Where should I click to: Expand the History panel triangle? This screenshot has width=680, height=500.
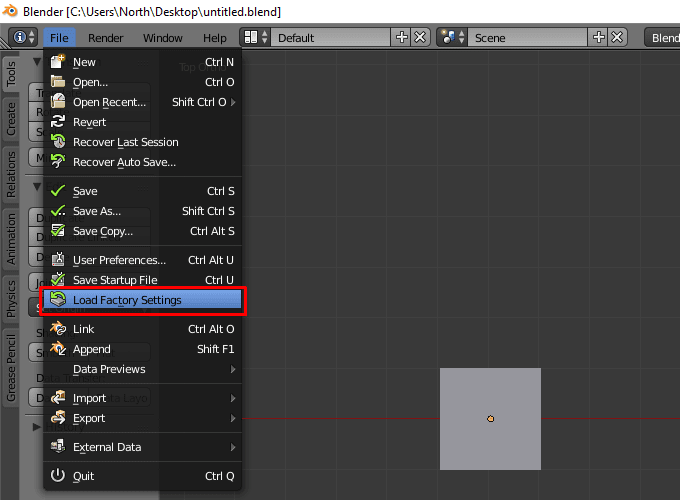coord(37,427)
